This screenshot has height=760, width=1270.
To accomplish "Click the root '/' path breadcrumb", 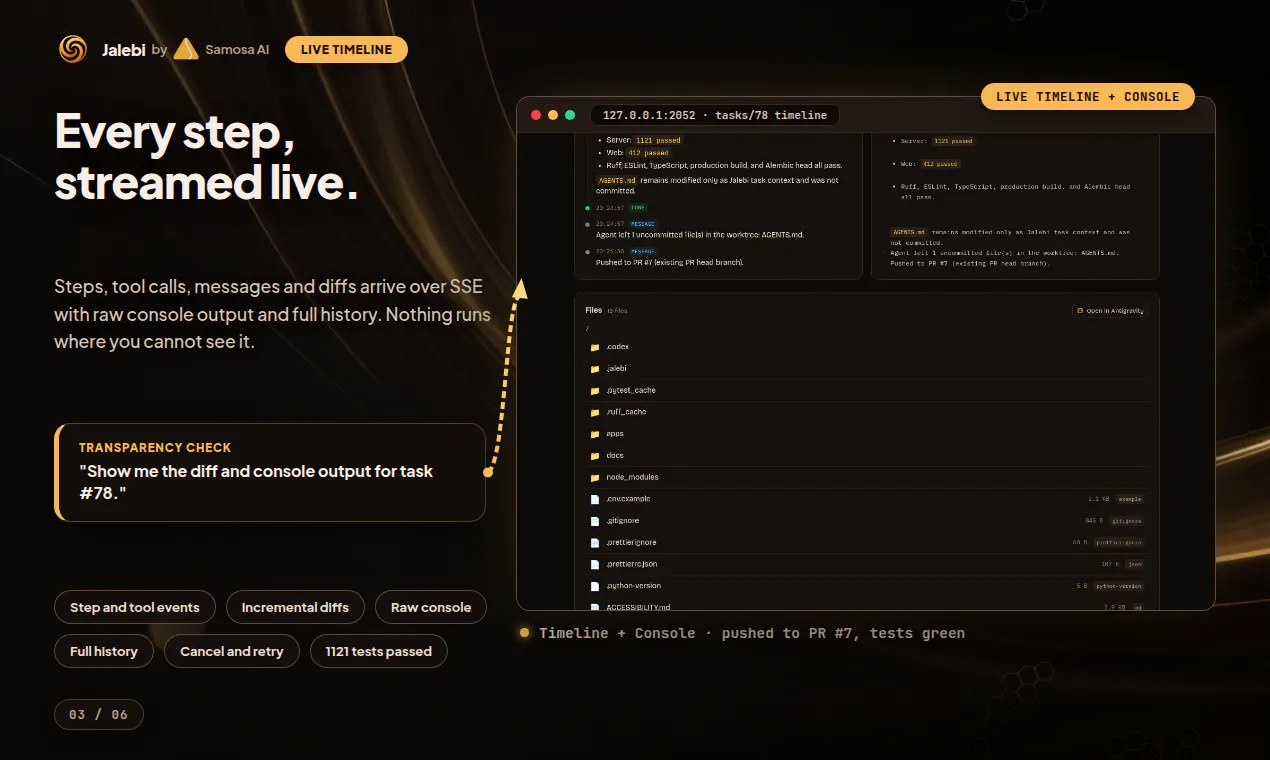I will [x=588, y=328].
